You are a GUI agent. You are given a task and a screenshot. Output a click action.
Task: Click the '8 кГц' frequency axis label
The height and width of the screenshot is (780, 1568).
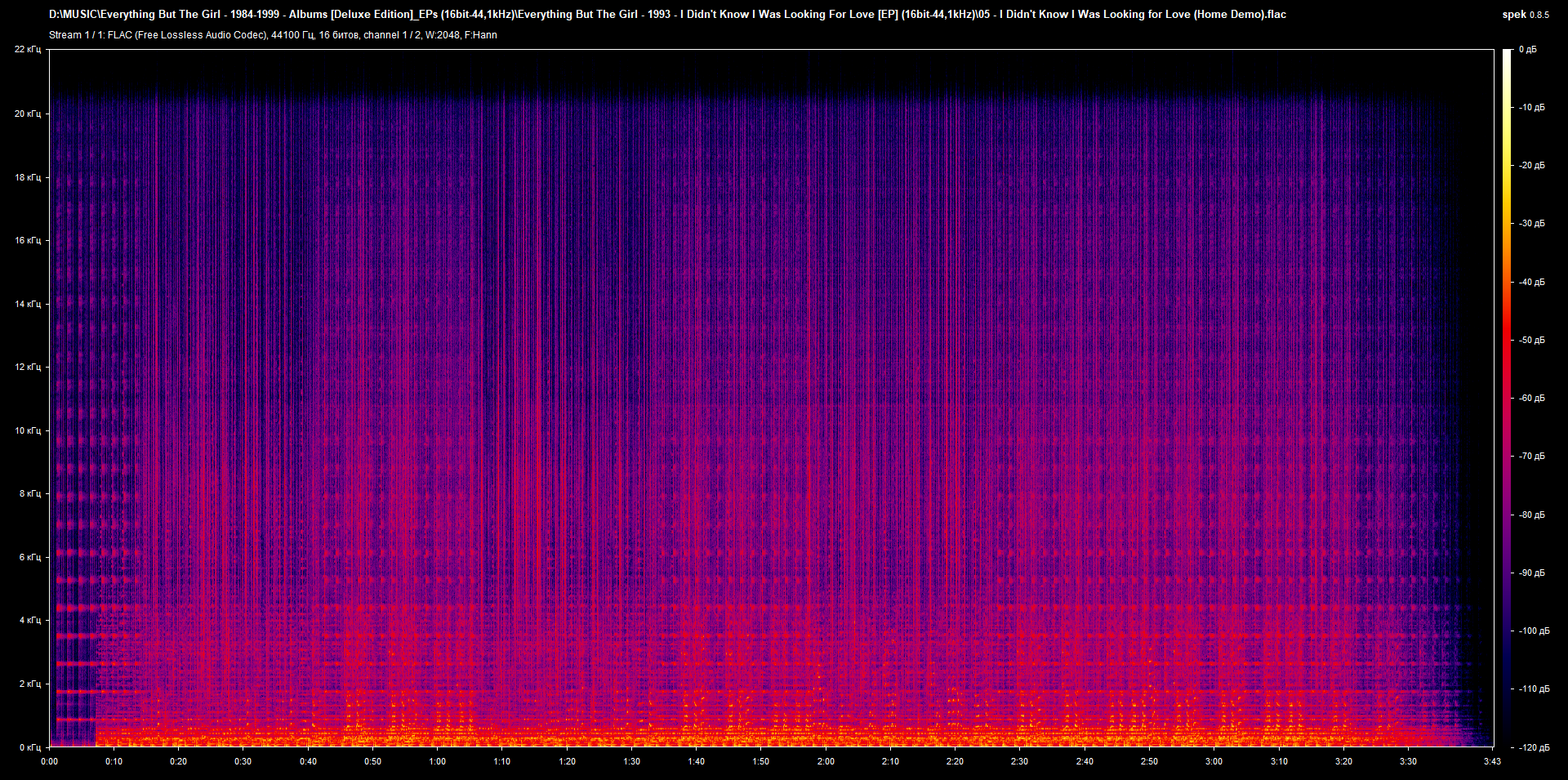pos(30,493)
